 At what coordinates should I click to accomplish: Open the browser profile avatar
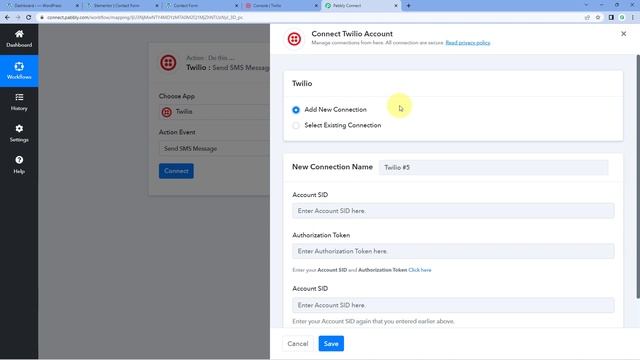point(622,18)
